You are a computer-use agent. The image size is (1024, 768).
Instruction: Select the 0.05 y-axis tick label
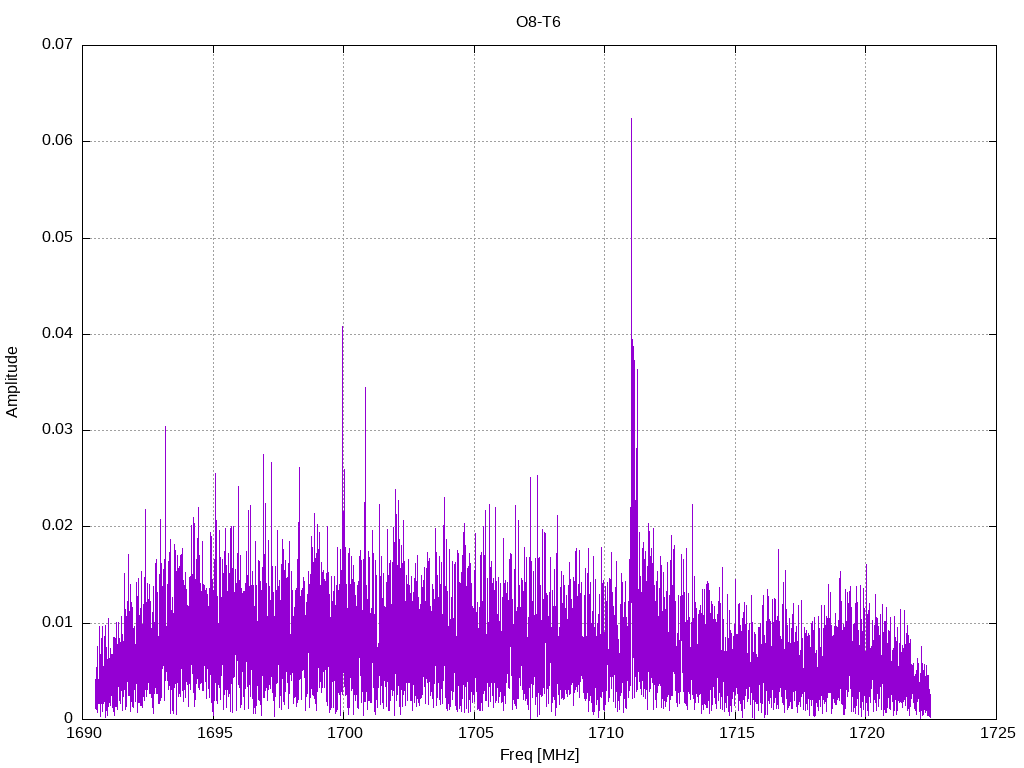tap(57, 238)
